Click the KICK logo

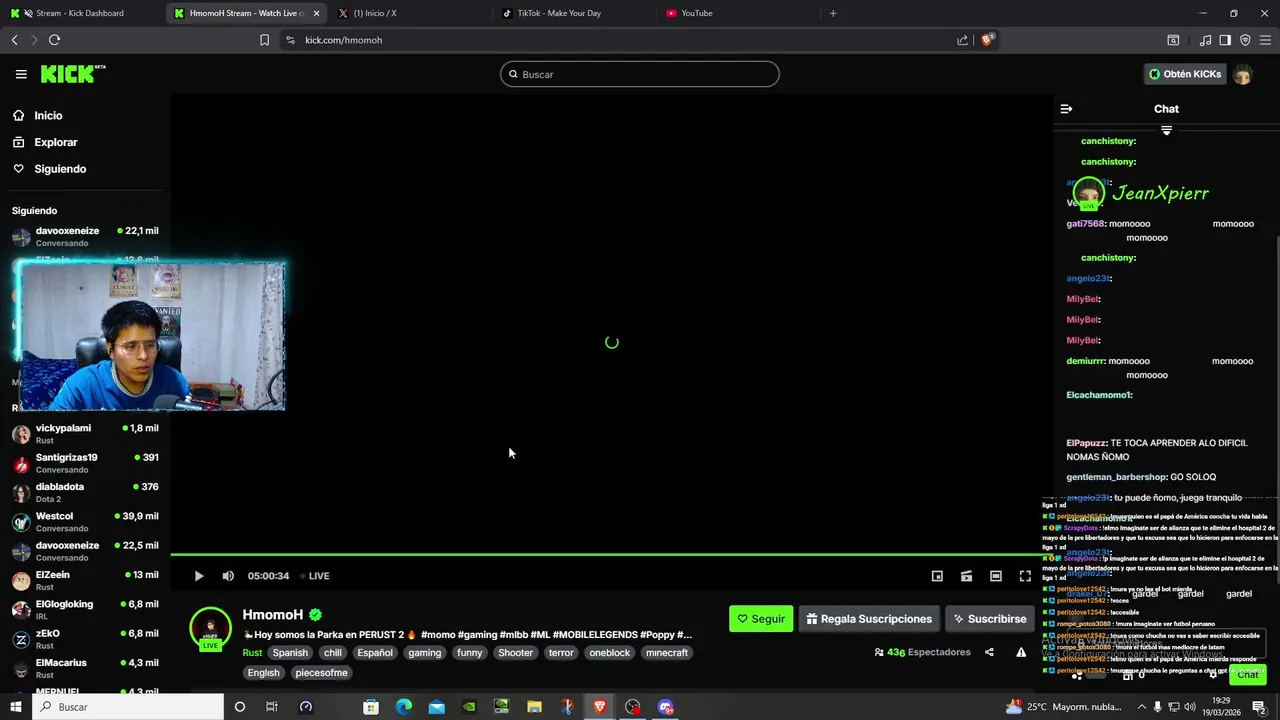point(73,74)
